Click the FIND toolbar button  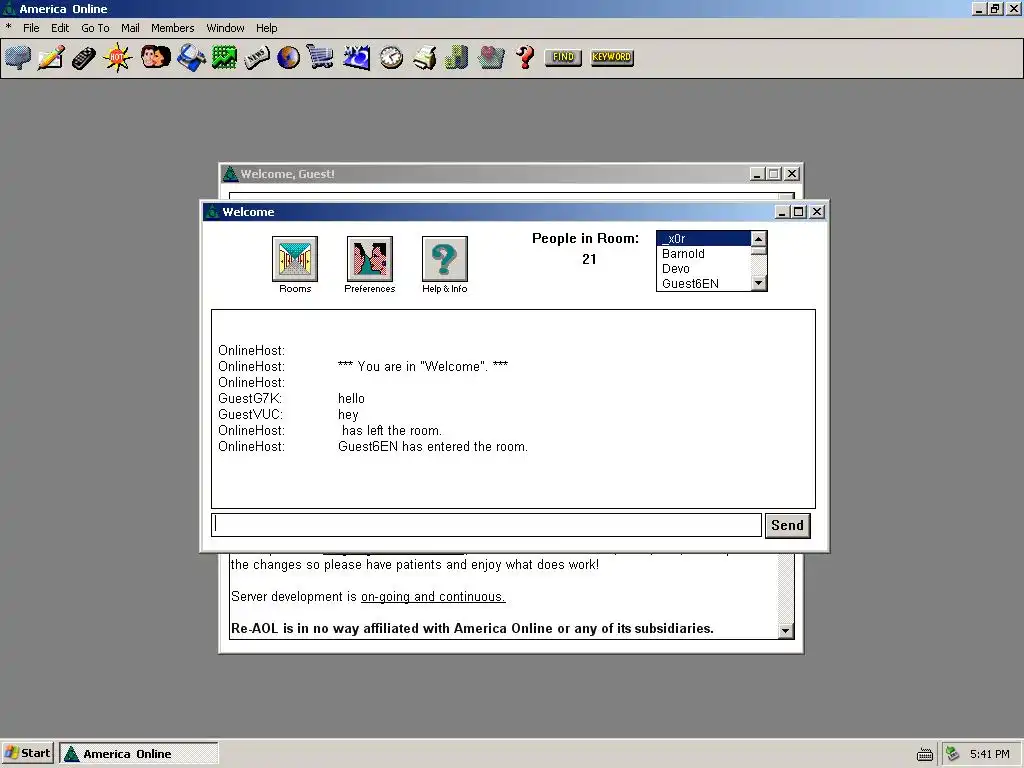point(563,57)
